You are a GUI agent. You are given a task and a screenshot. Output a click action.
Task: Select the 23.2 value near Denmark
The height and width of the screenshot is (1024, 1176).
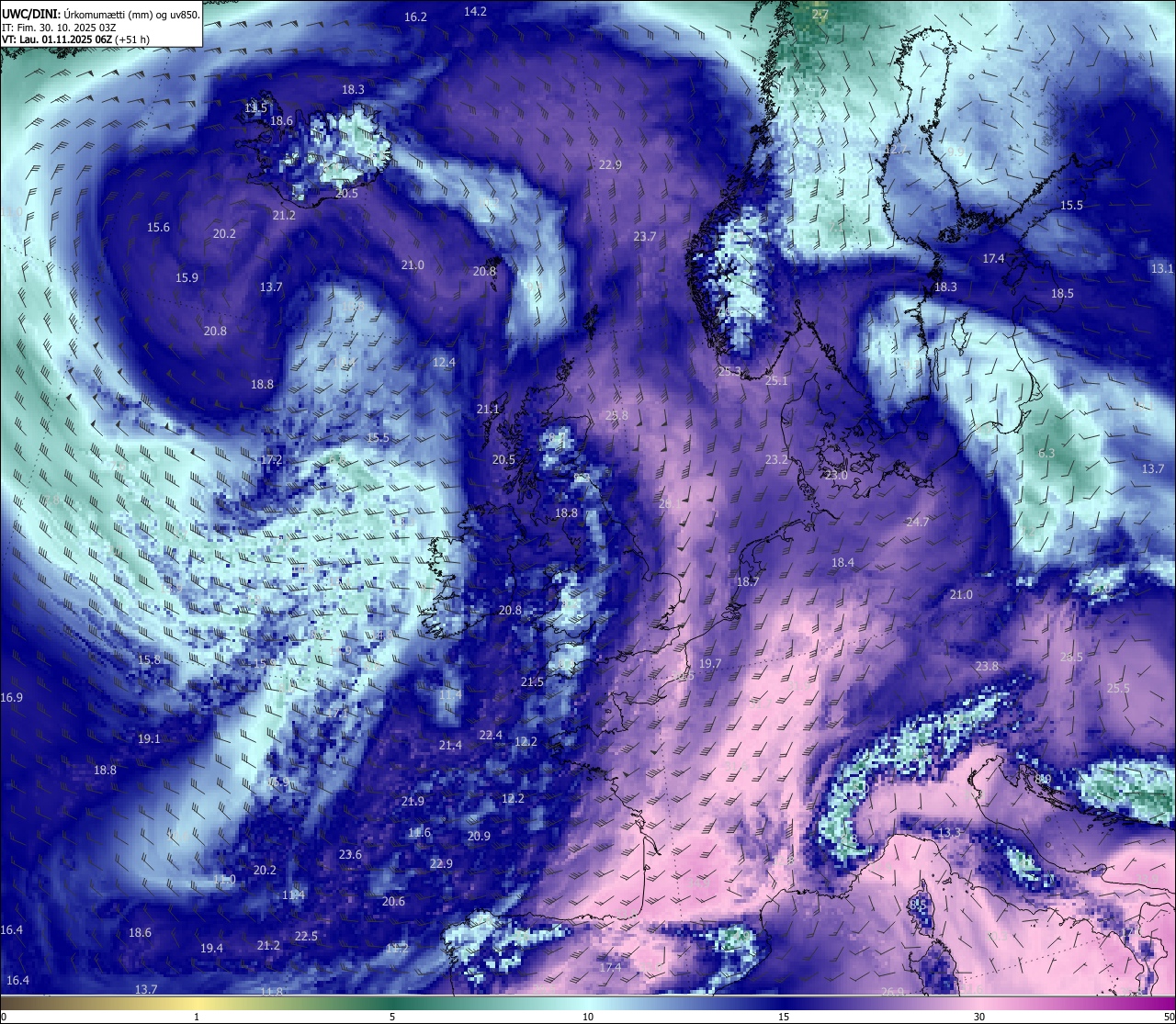click(x=776, y=459)
